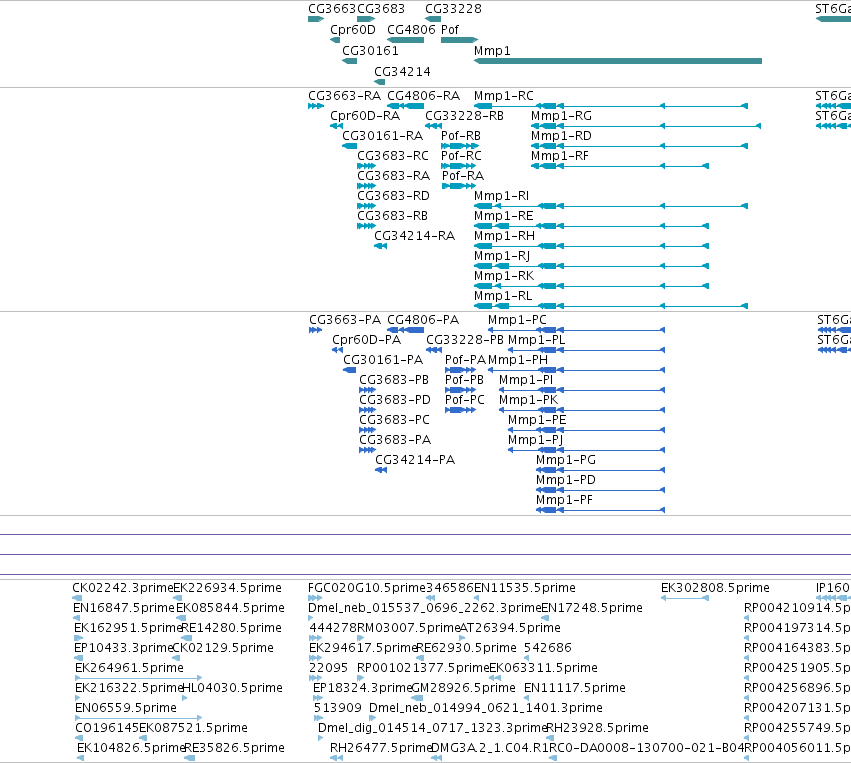Open transcript CG3663-RA
851x763 pixels.
(x=345, y=96)
